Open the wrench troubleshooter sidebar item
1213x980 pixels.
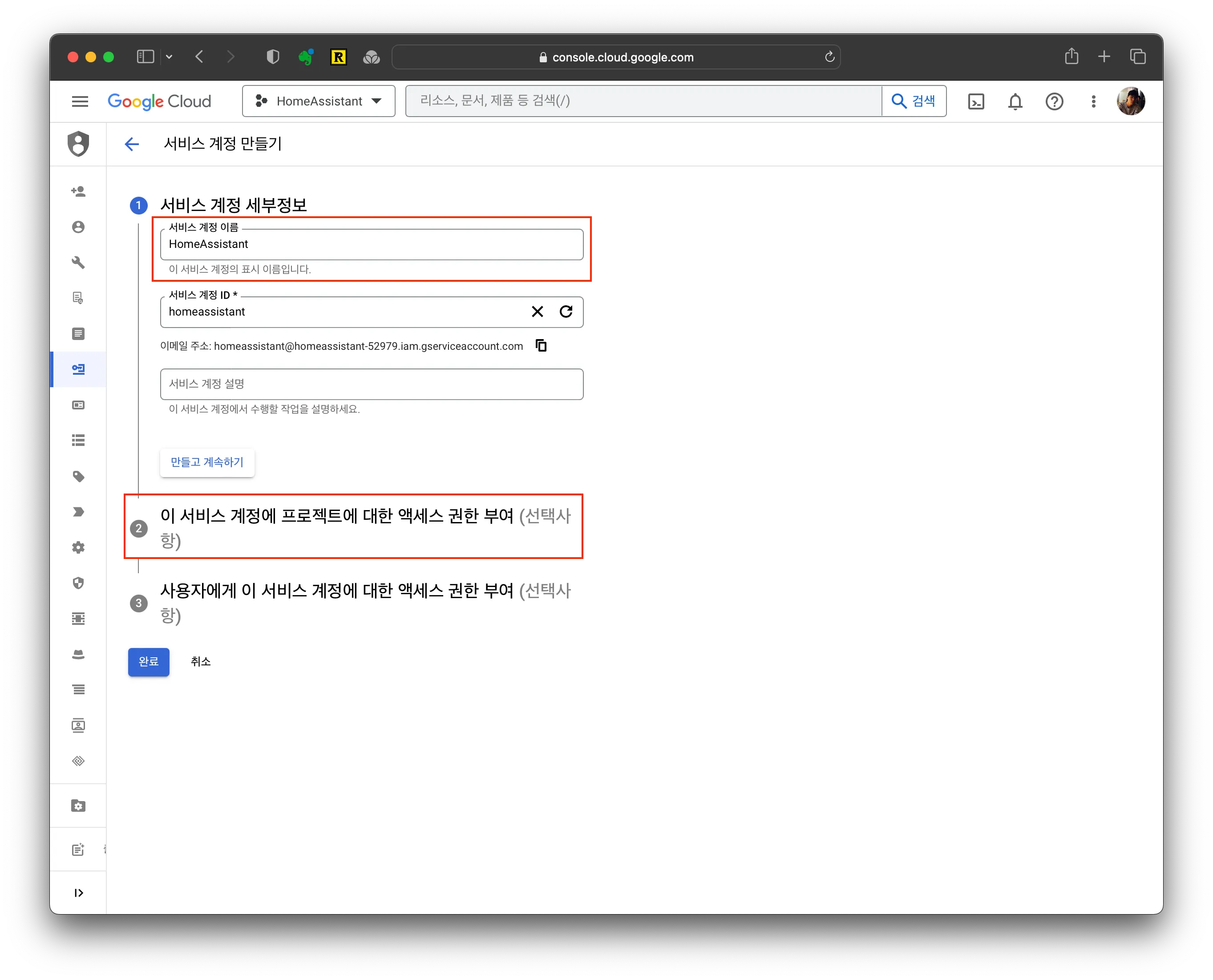pos(78,263)
